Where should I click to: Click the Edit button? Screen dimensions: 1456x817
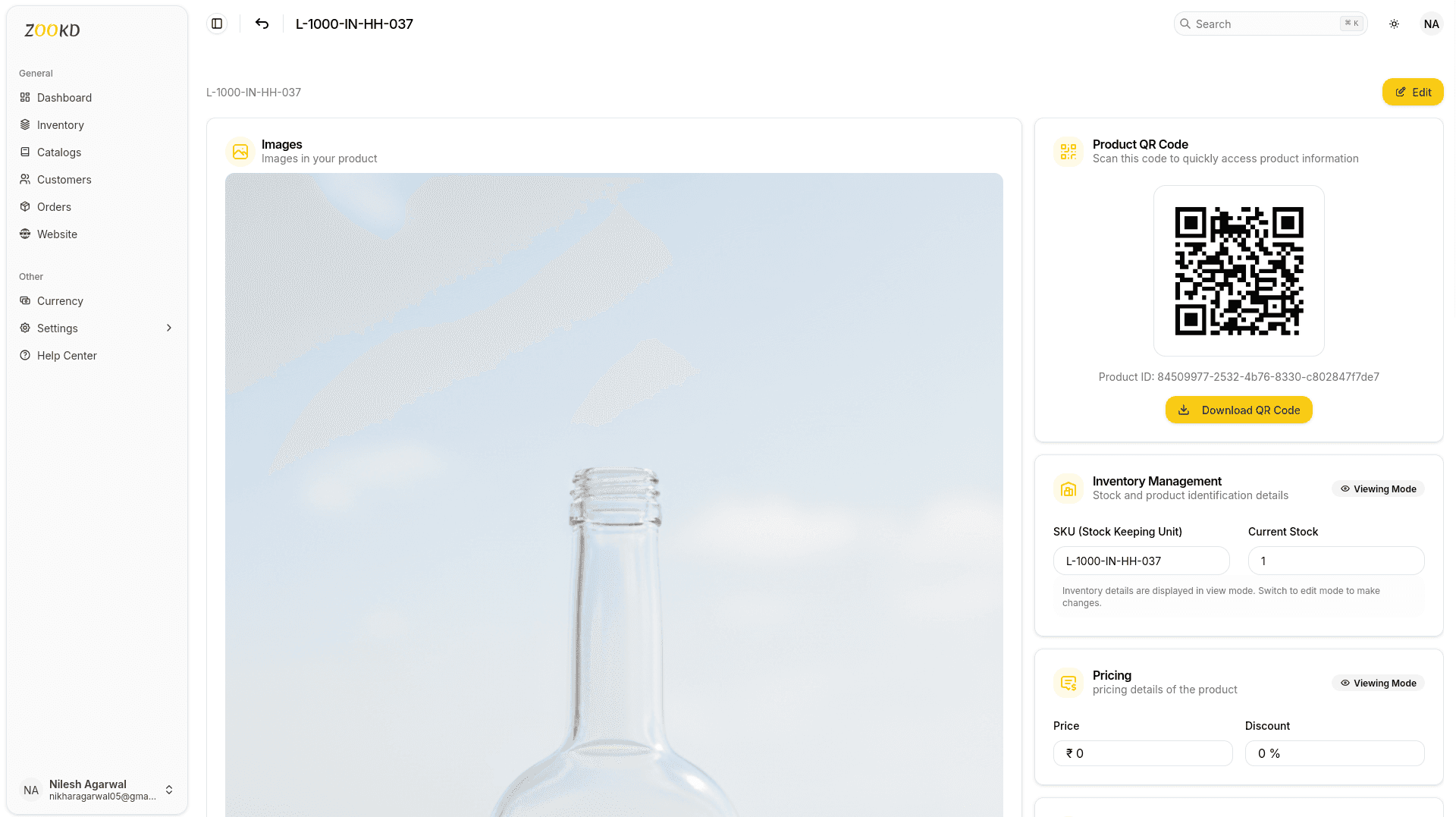(1412, 92)
